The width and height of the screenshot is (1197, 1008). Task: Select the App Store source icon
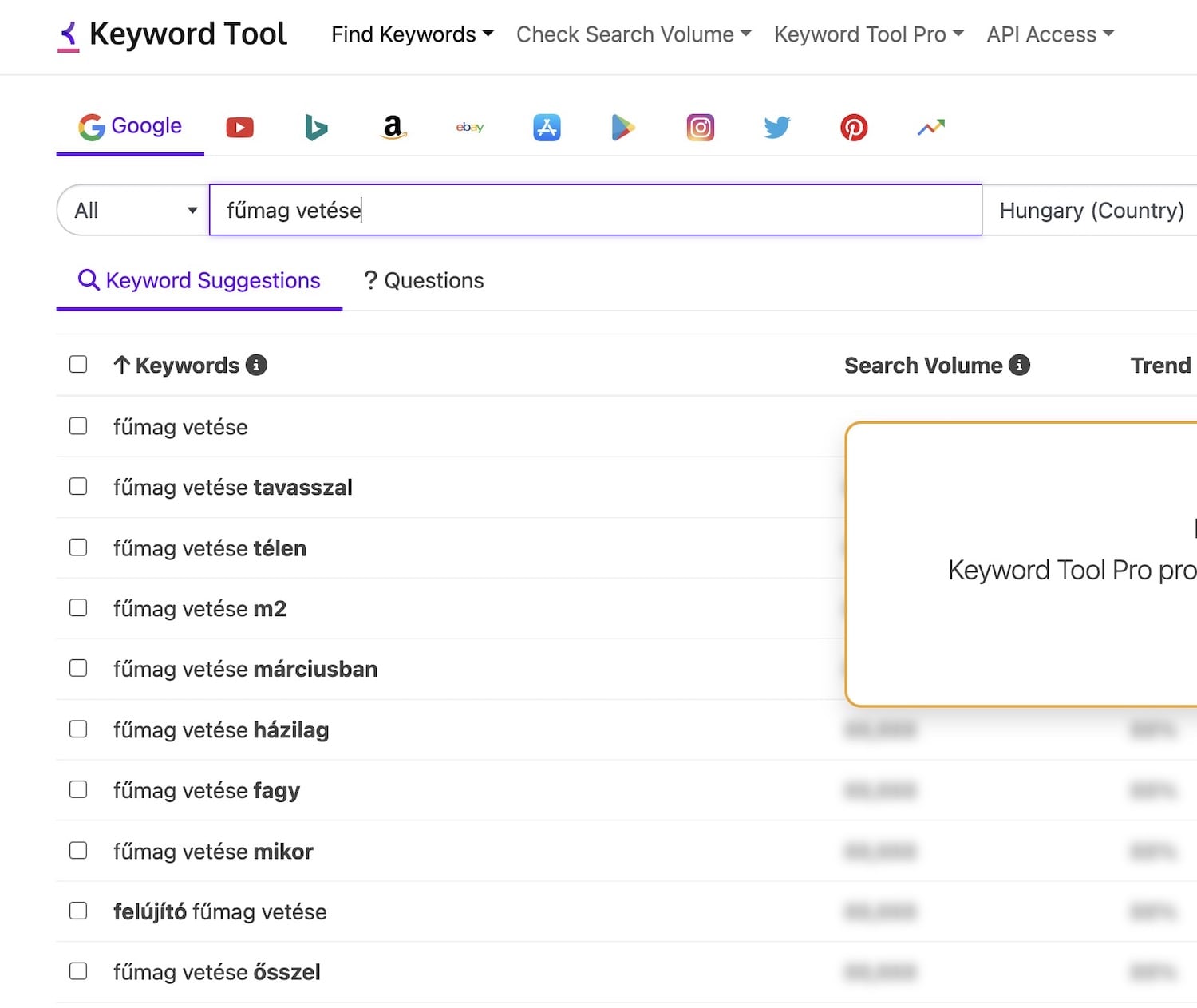click(547, 128)
